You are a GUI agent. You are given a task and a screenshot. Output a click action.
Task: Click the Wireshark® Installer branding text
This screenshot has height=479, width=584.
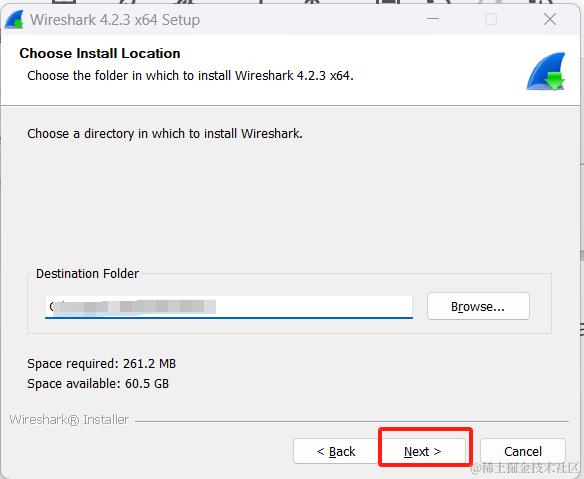[69, 420]
